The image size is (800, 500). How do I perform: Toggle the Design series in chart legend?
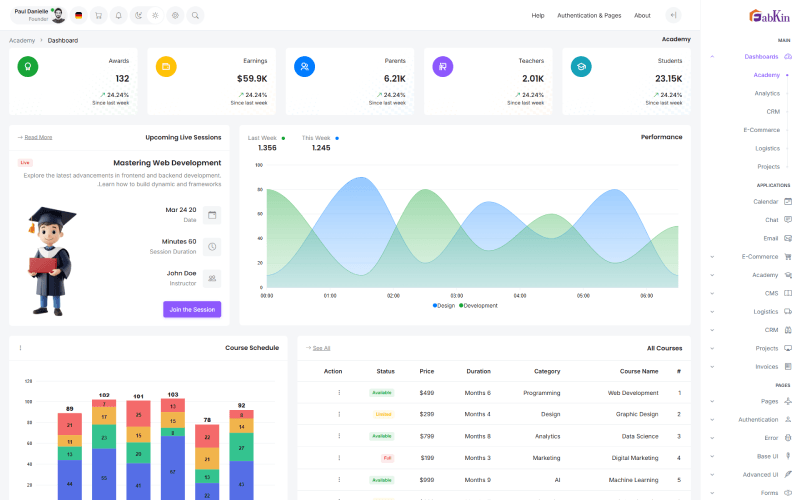pos(443,305)
